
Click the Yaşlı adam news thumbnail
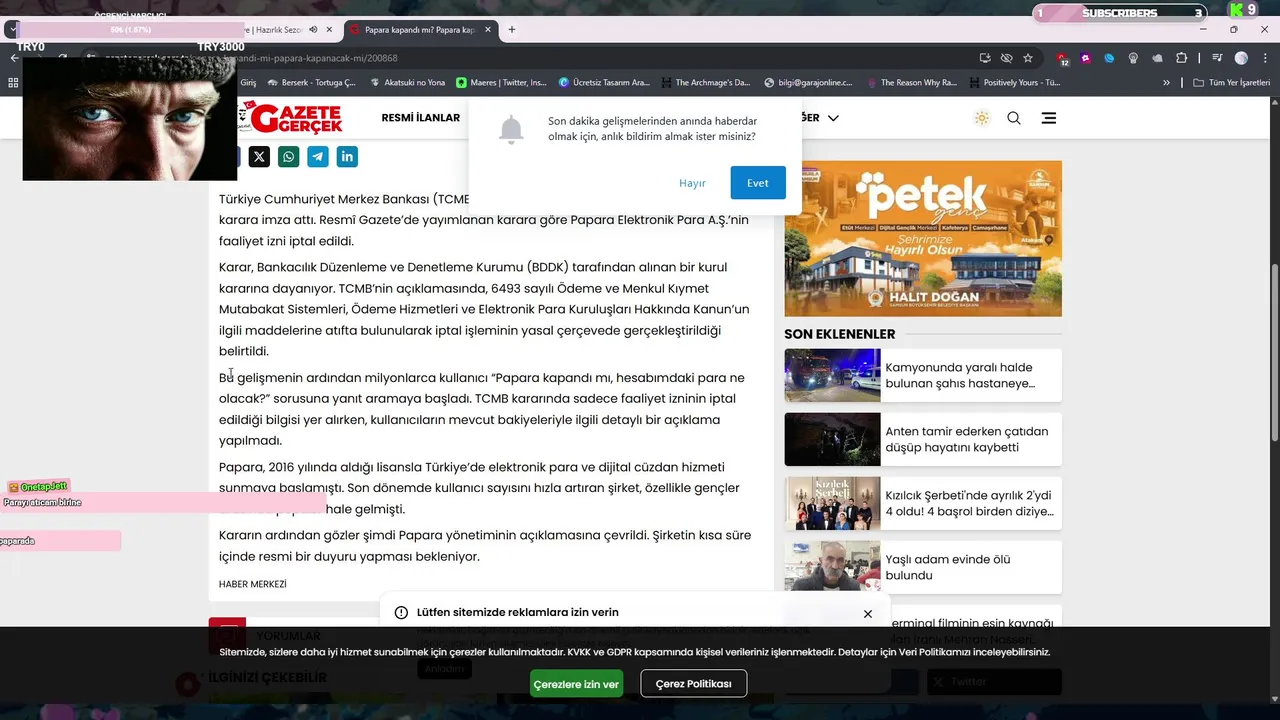(x=832, y=566)
